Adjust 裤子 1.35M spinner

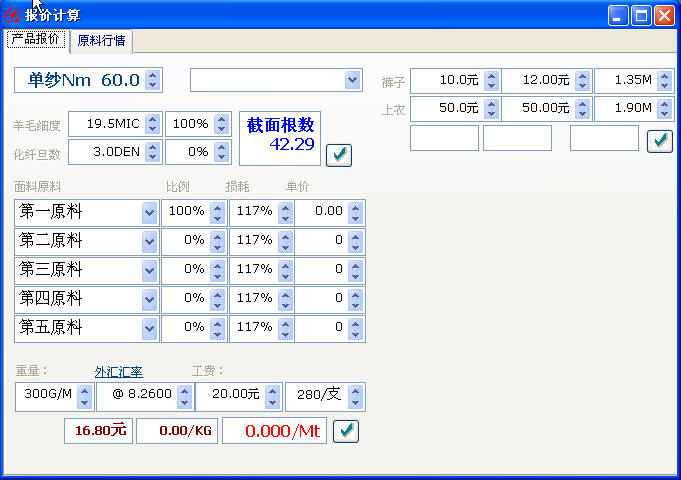click(664, 81)
